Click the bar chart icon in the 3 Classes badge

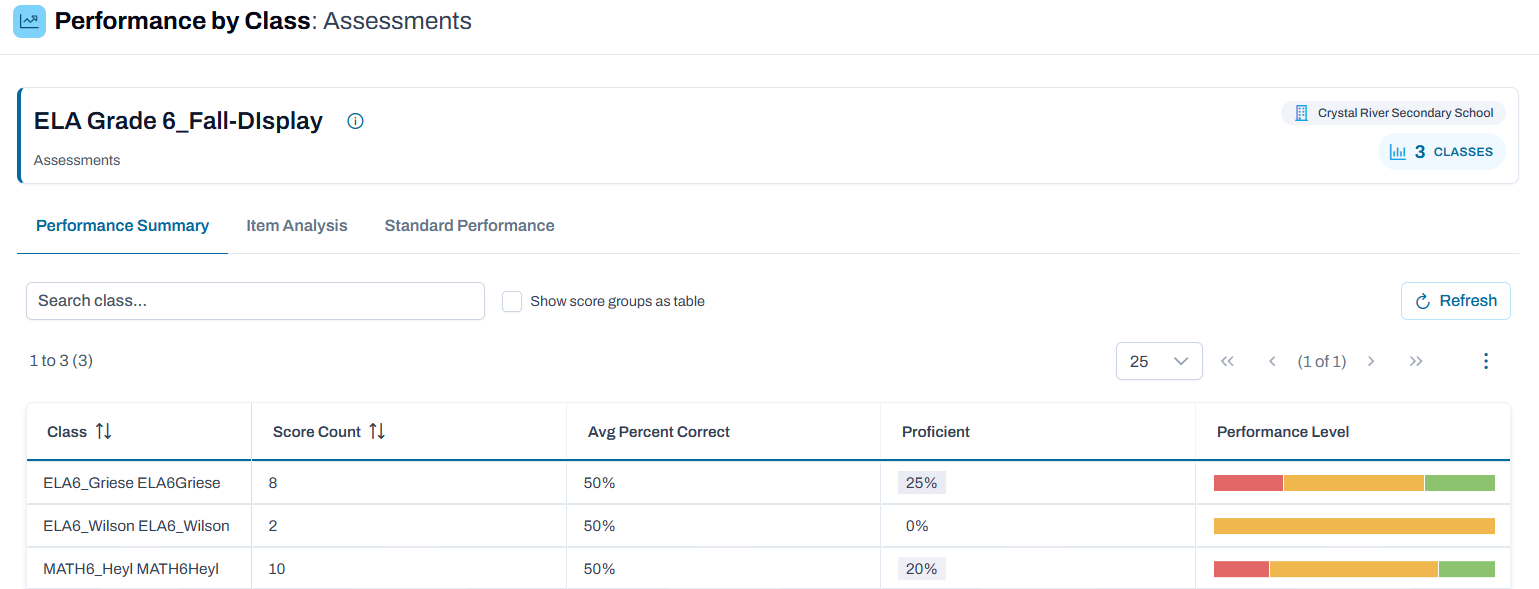[x=1398, y=152]
